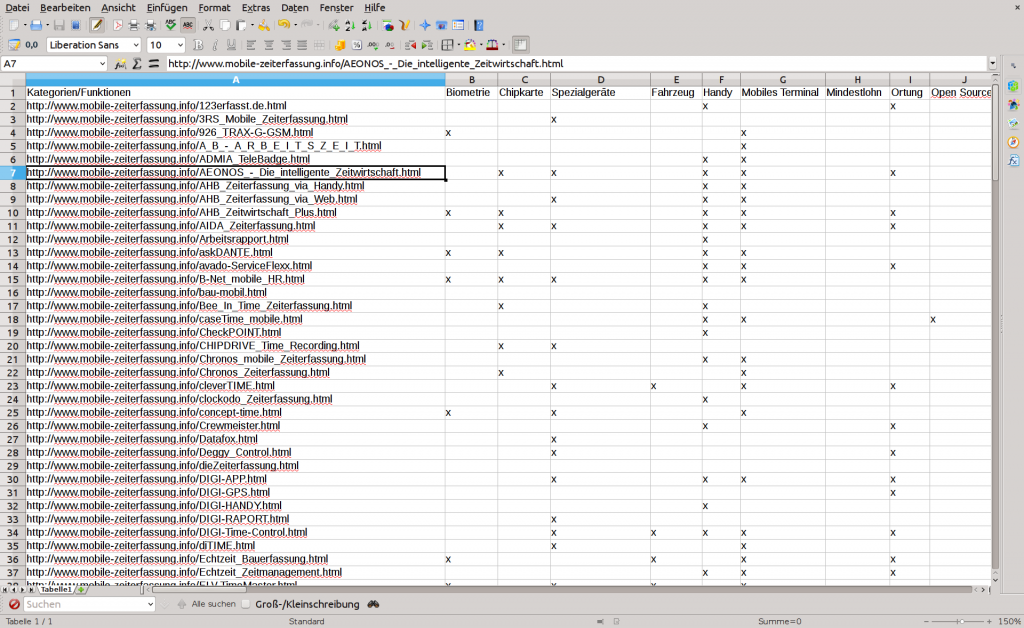Click the Cut scissors icon
Viewport: 1024px width, 628px height.
[206, 25]
